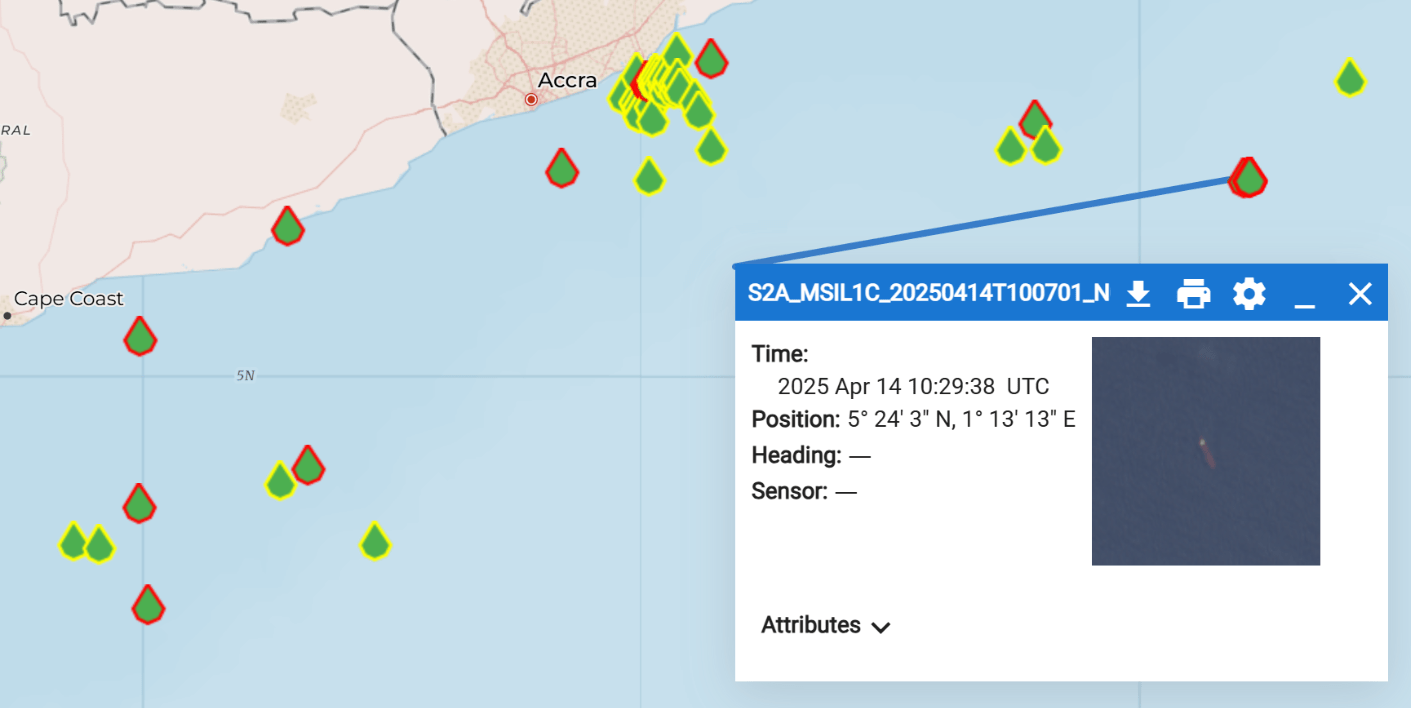The height and width of the screenshot is (708, 1411).
Task: Minimize the detection info popup
Action: pos(1304,294)
